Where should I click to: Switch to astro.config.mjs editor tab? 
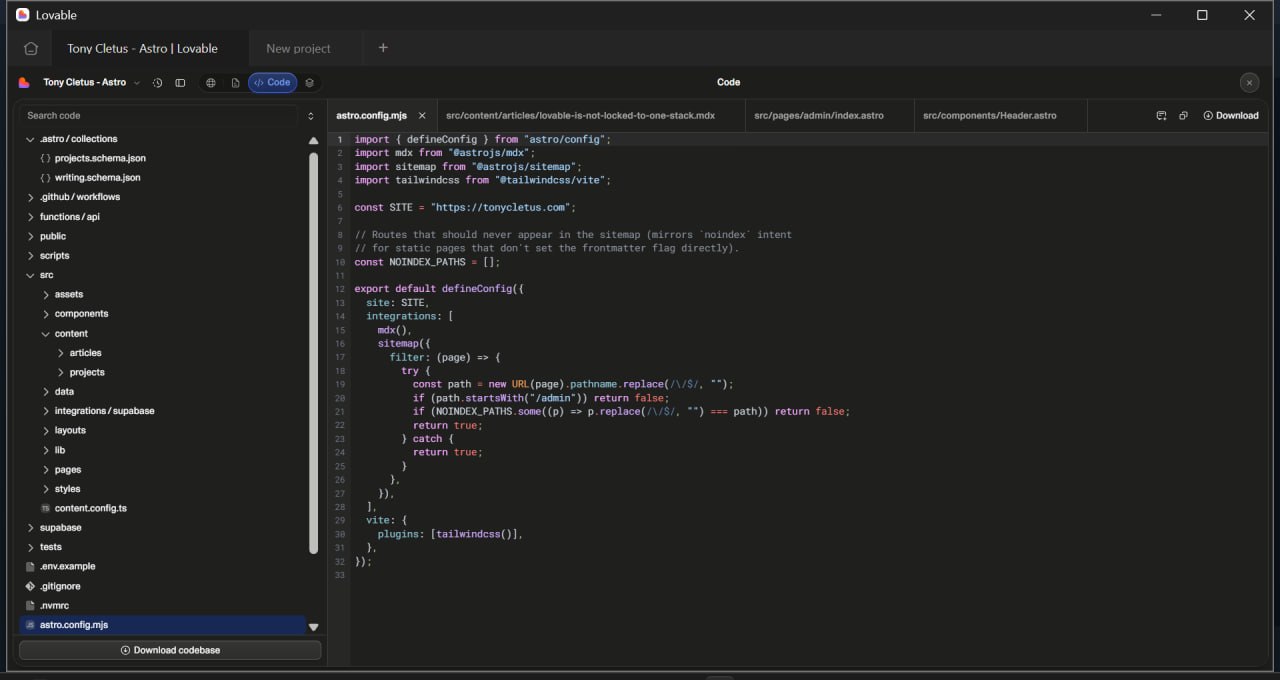(372, 116)
